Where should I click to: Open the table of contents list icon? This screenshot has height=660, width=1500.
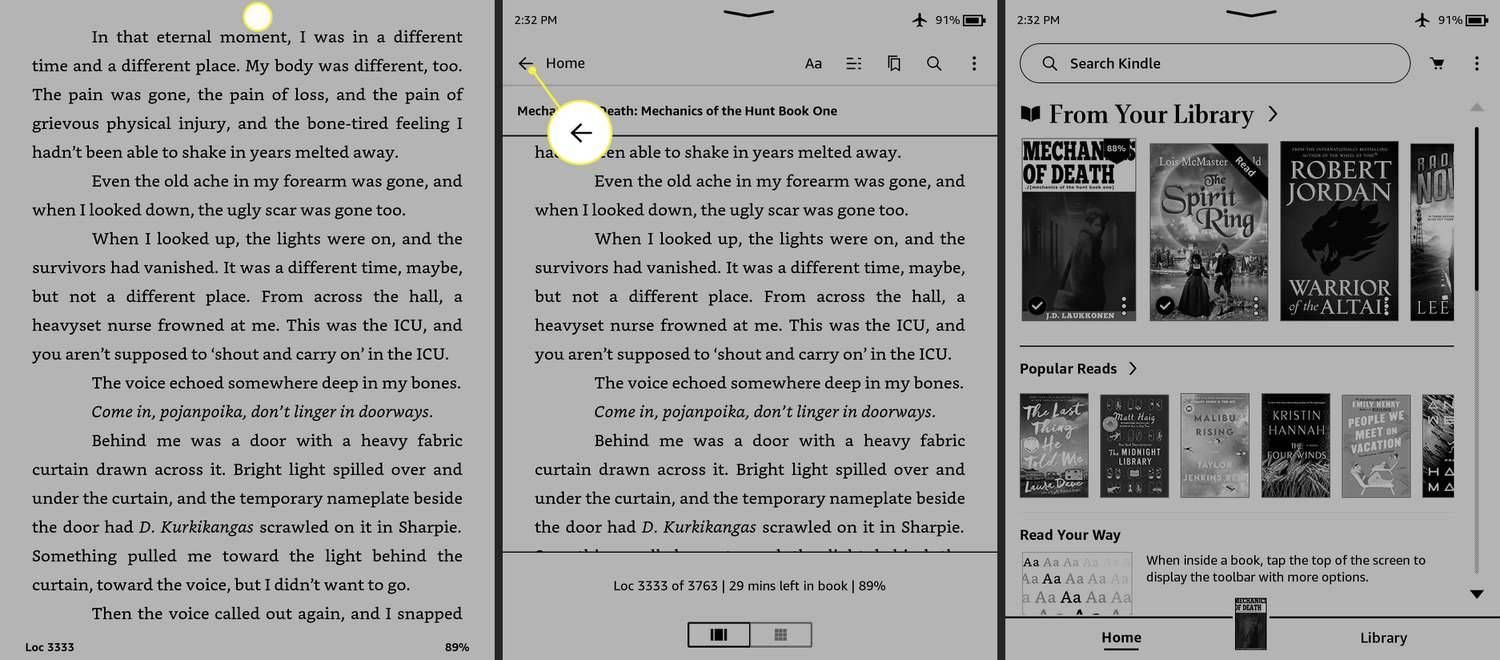click(x=853, y=63)
